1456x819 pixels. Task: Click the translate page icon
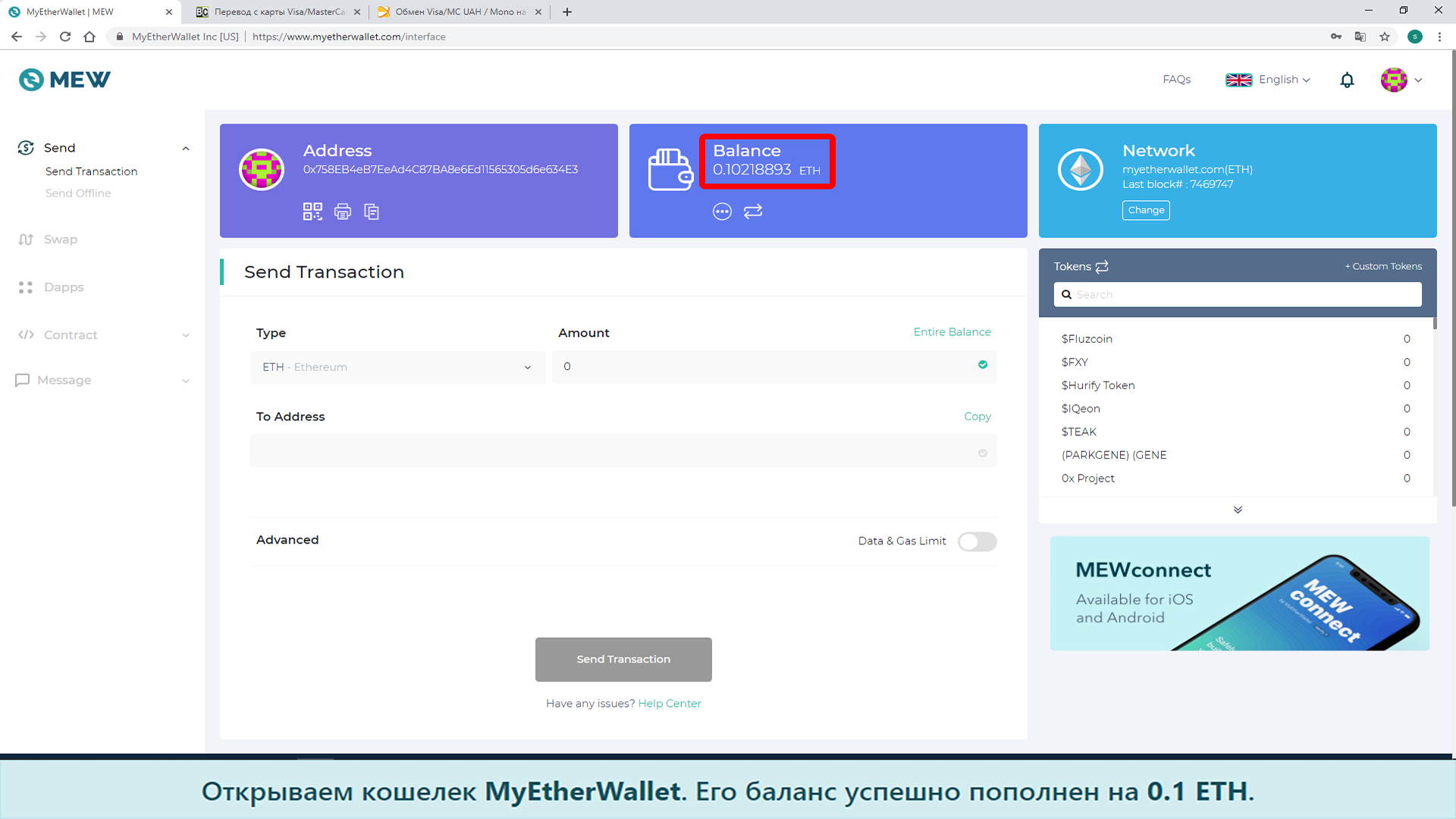tap(1360, 36)
